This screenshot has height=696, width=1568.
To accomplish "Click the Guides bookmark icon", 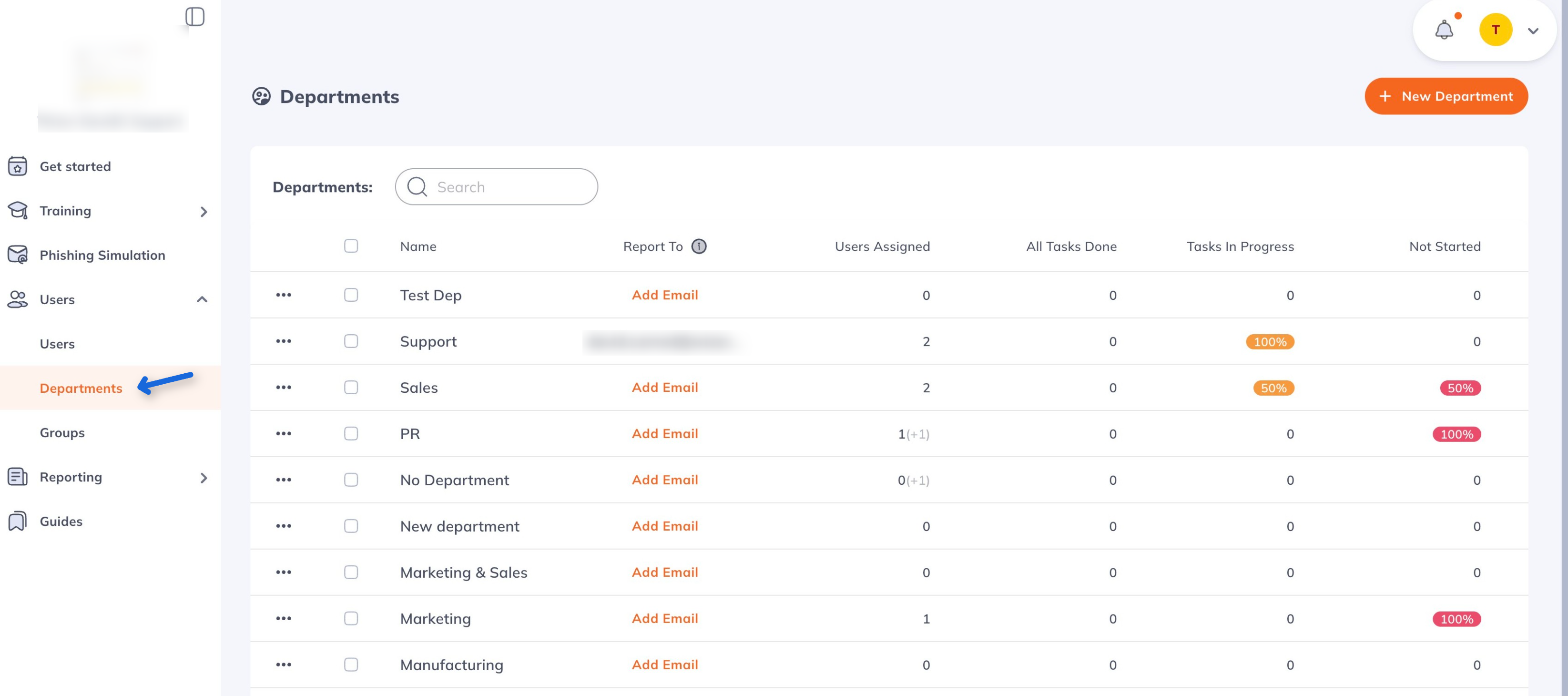I will click(18, 521).
